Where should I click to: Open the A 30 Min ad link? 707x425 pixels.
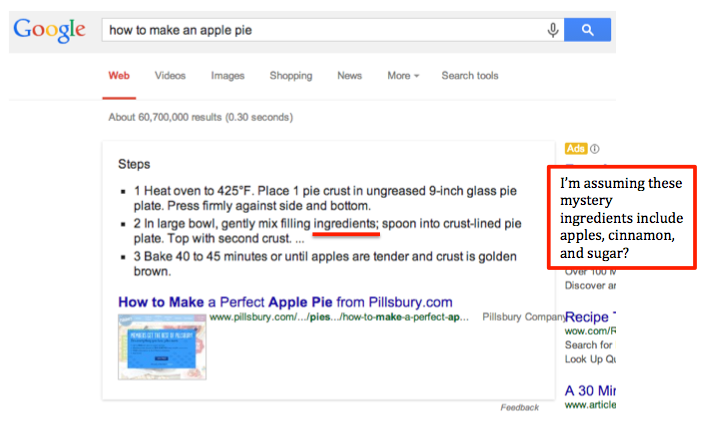[590, 390]
